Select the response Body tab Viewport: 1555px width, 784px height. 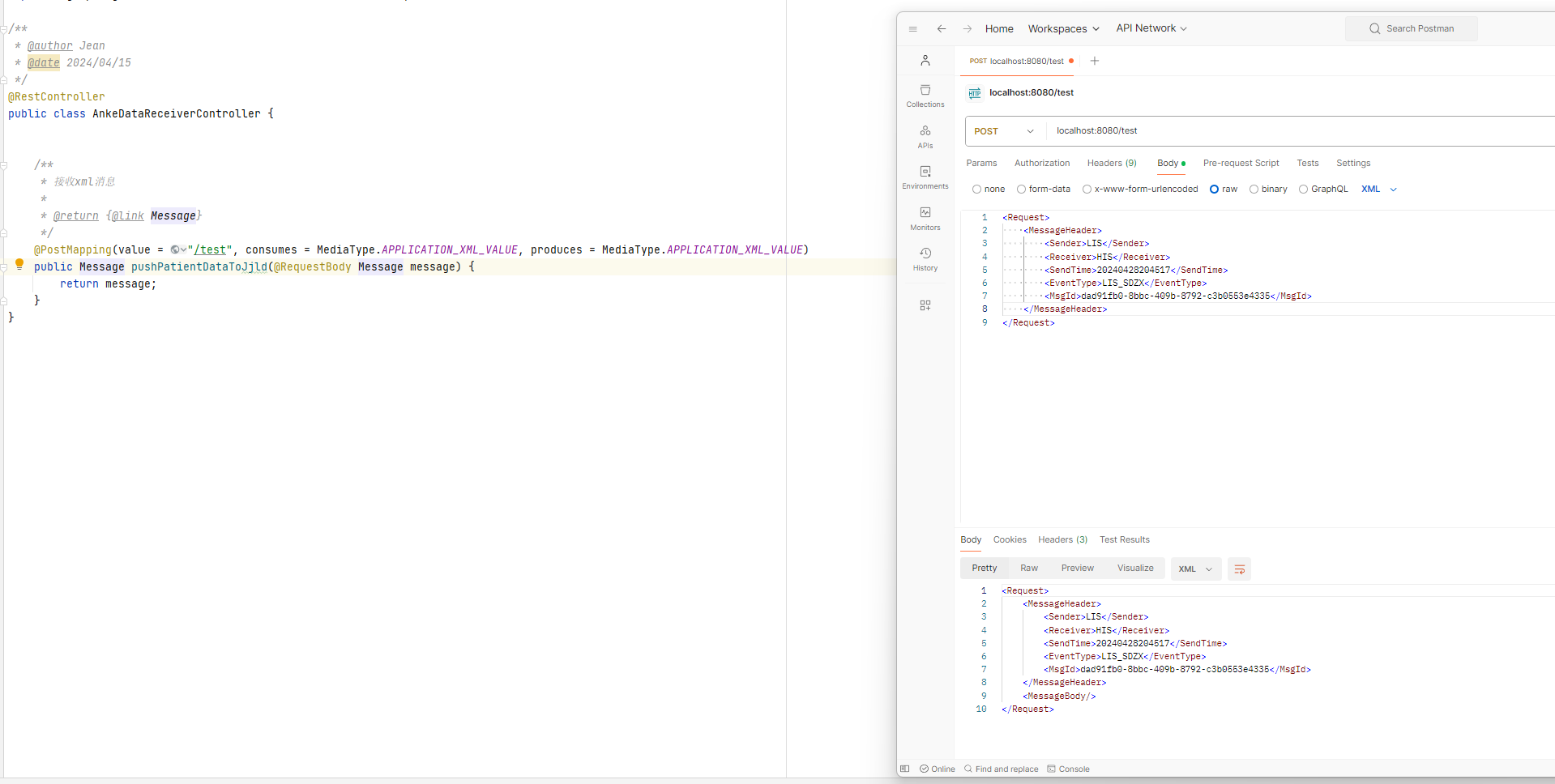click(x=971, y=540)
